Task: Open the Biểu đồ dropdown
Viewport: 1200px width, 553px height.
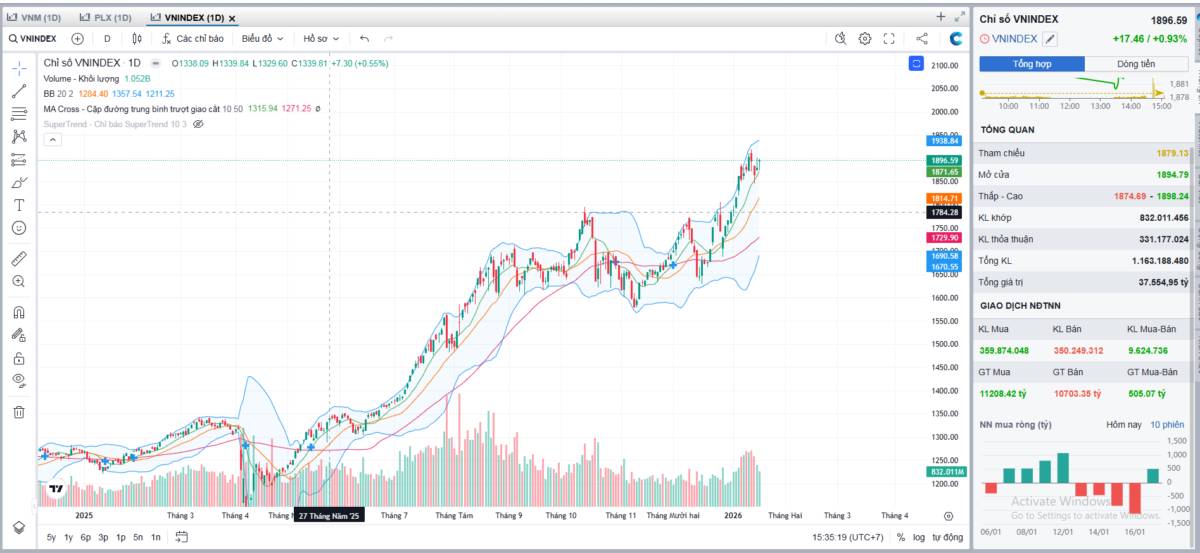Action: [262, 38]
